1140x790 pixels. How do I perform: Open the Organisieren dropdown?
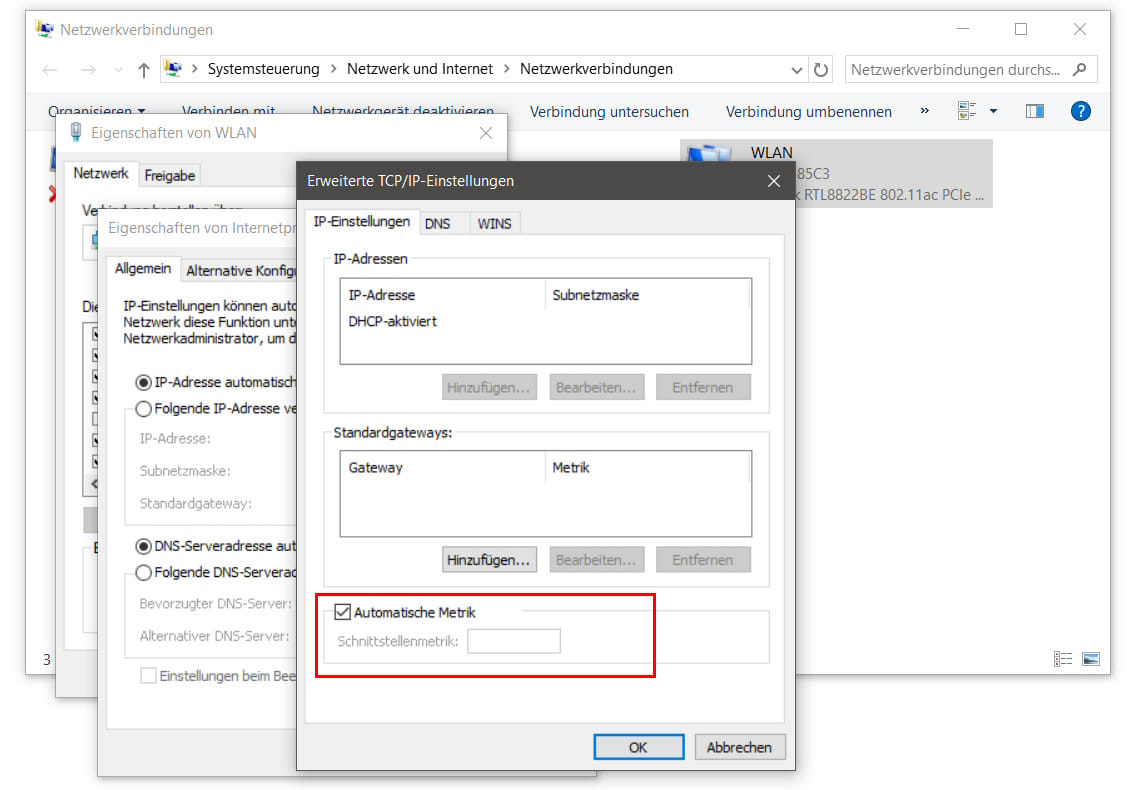92,110
